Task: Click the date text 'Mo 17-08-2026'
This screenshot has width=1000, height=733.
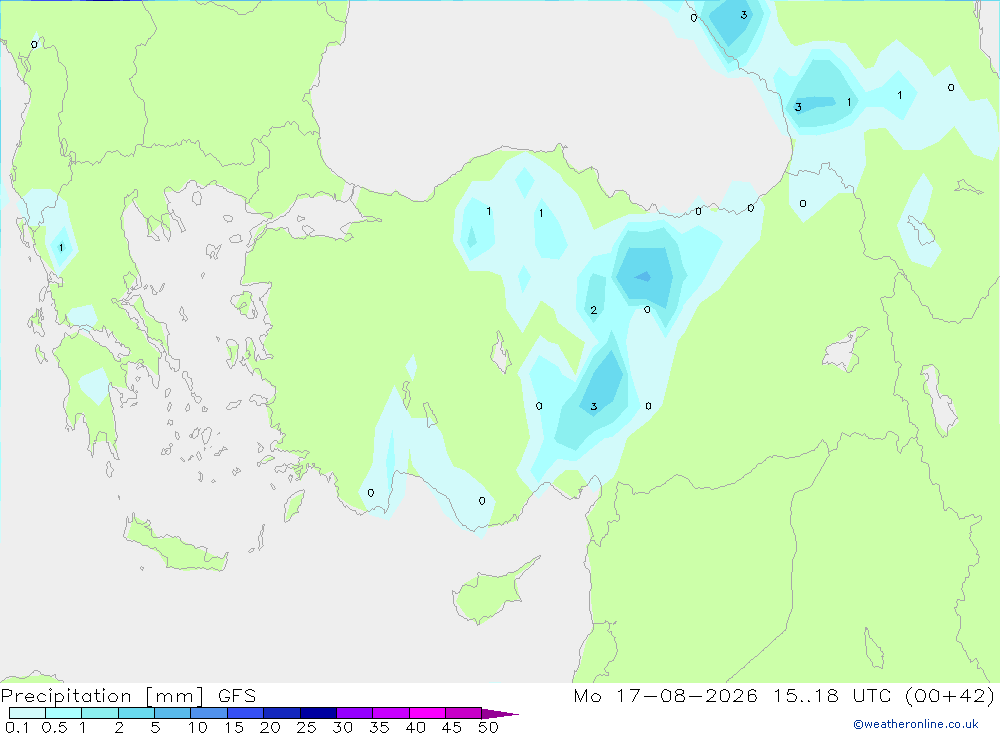Action: click(665, 695)
